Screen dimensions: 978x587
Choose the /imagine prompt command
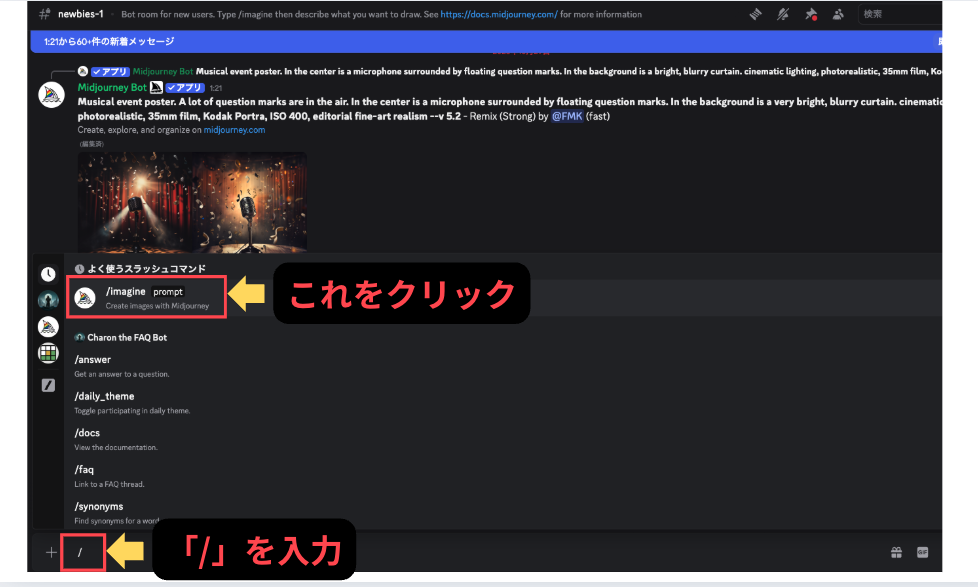147,297
